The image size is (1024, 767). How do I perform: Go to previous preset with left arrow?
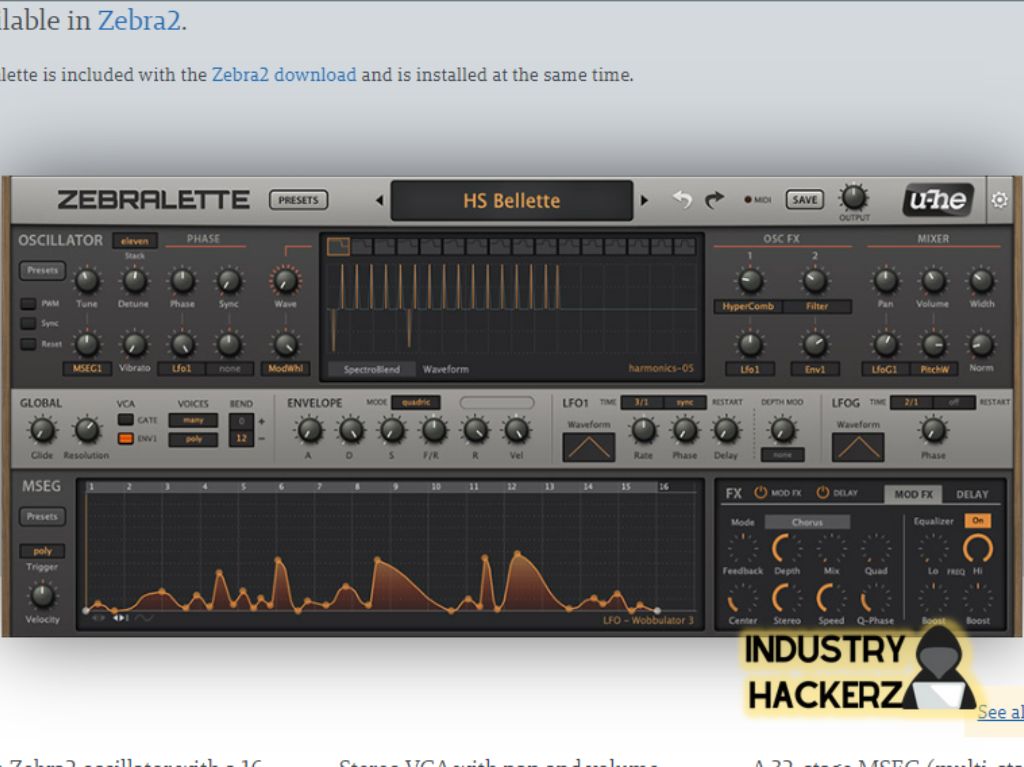click(379, 201)
